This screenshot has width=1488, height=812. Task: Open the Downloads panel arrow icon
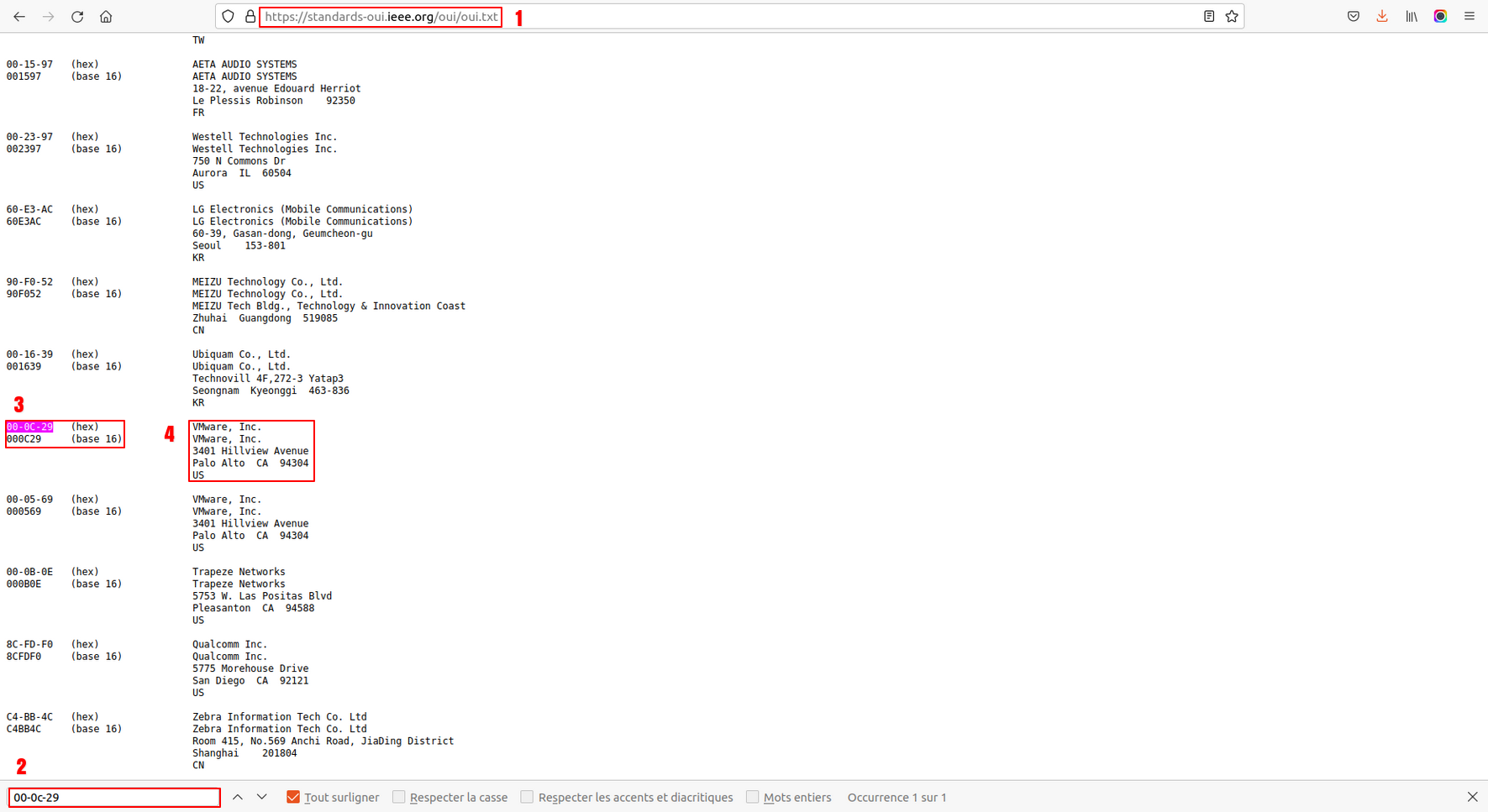coord(1382,17)
